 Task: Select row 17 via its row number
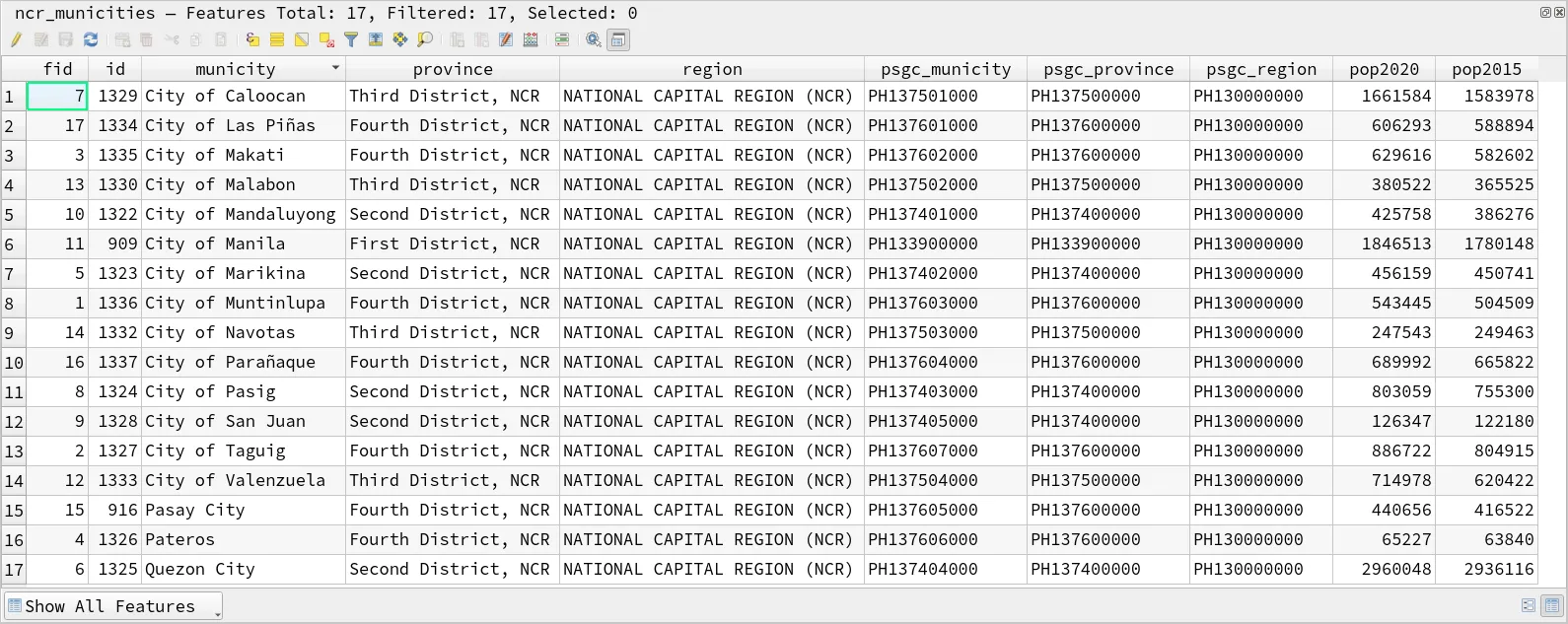pyautogui.click(x=13, y=570)
